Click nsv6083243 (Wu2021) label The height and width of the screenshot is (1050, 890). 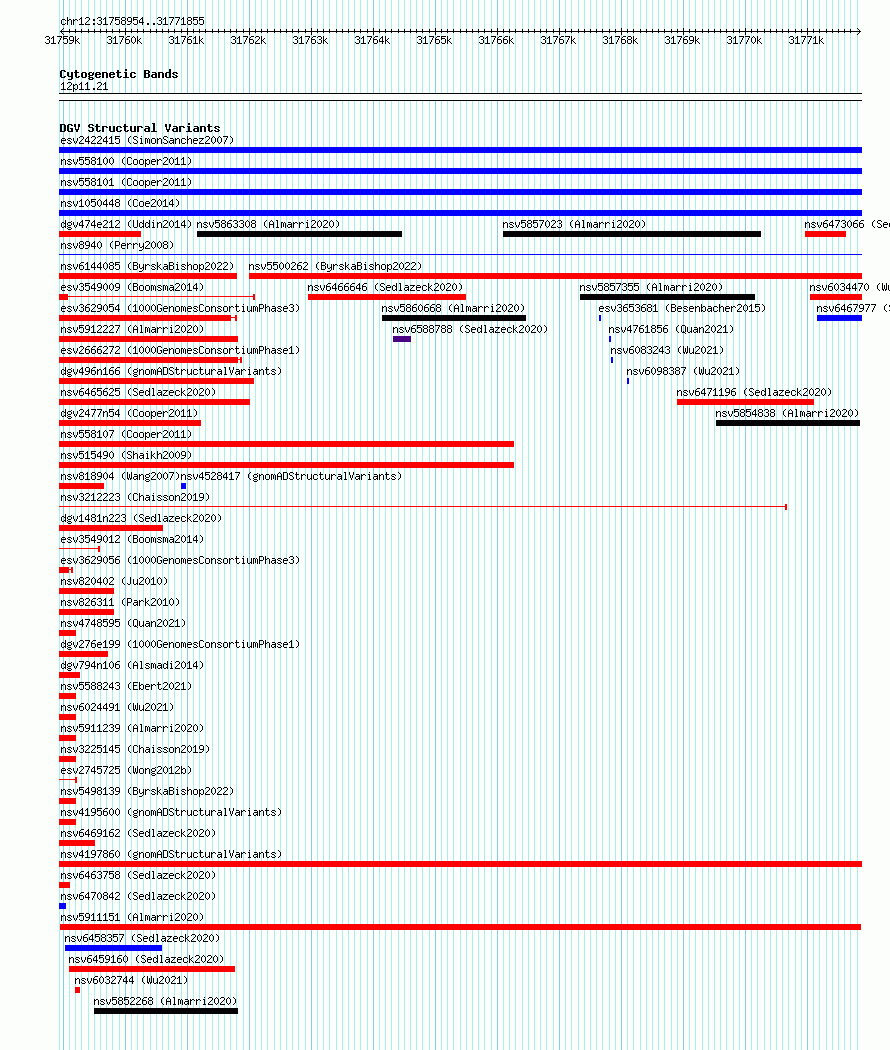pos(667,350)
